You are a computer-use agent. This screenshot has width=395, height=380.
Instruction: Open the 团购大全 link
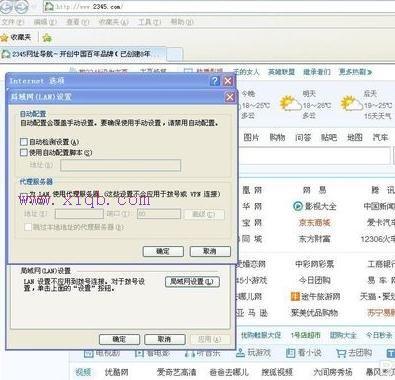tap(343, 335)
